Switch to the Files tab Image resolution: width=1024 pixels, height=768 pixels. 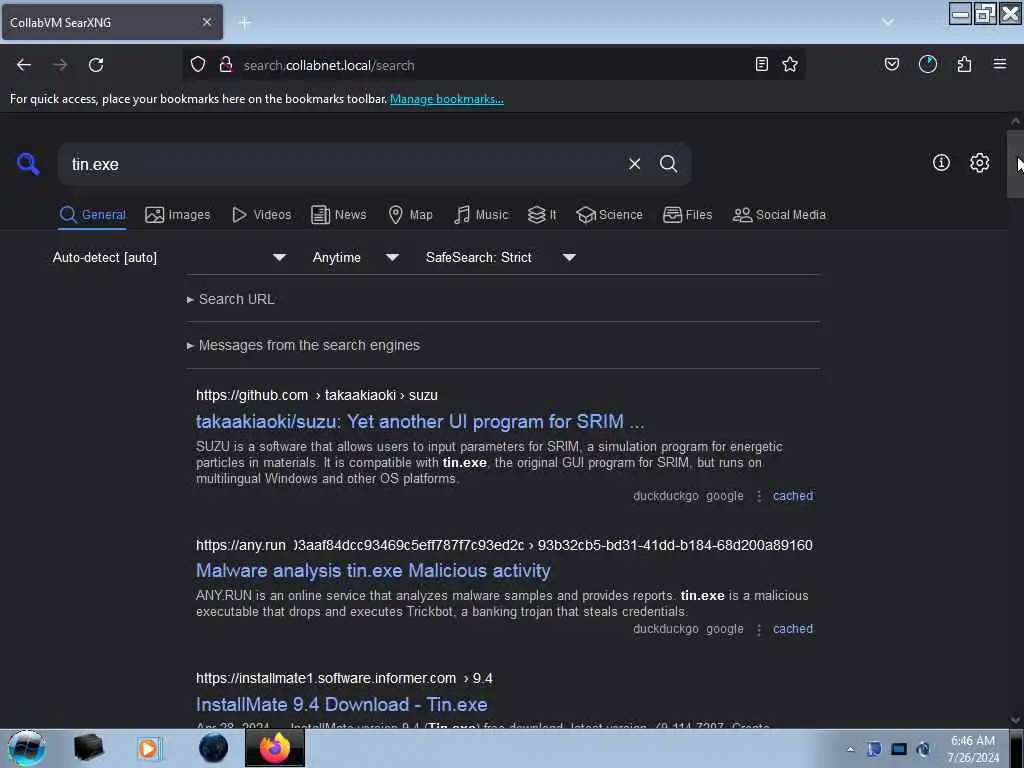688,215
